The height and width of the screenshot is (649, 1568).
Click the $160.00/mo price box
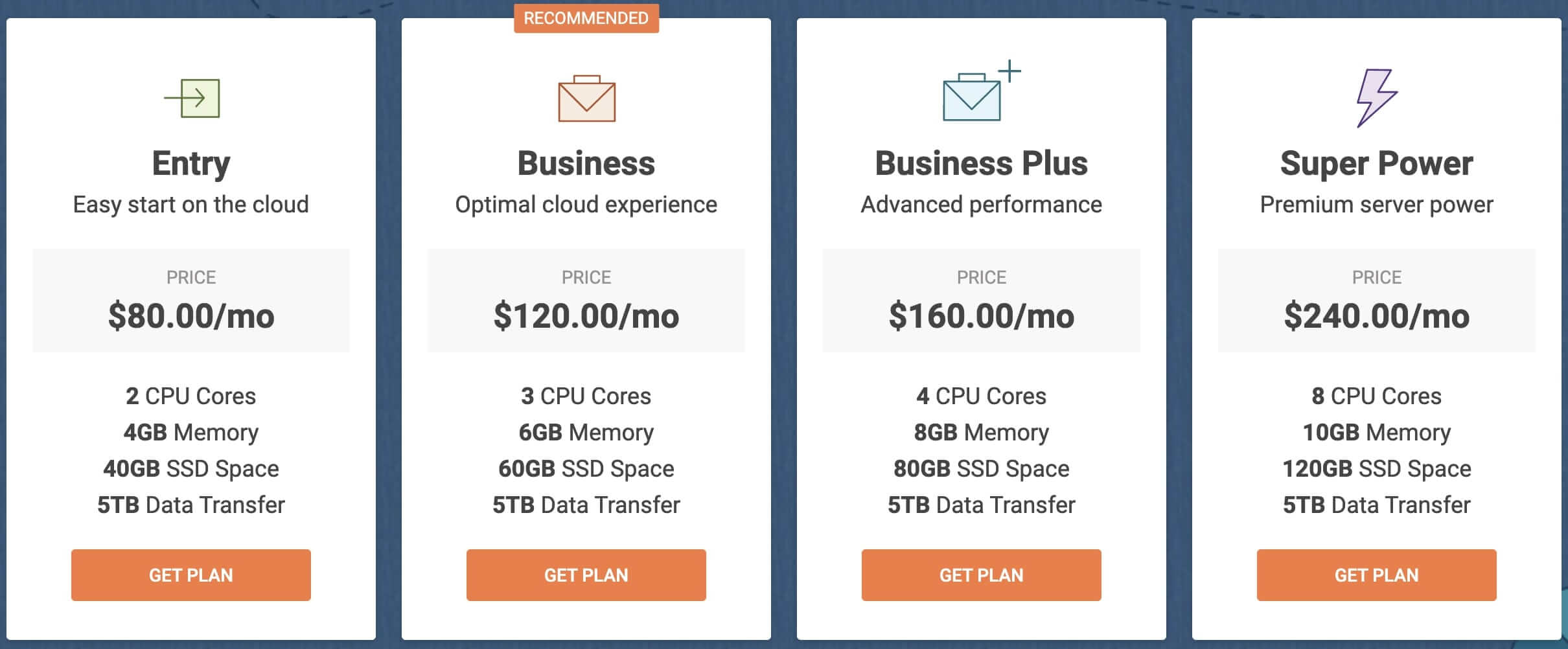pos(982,301)
